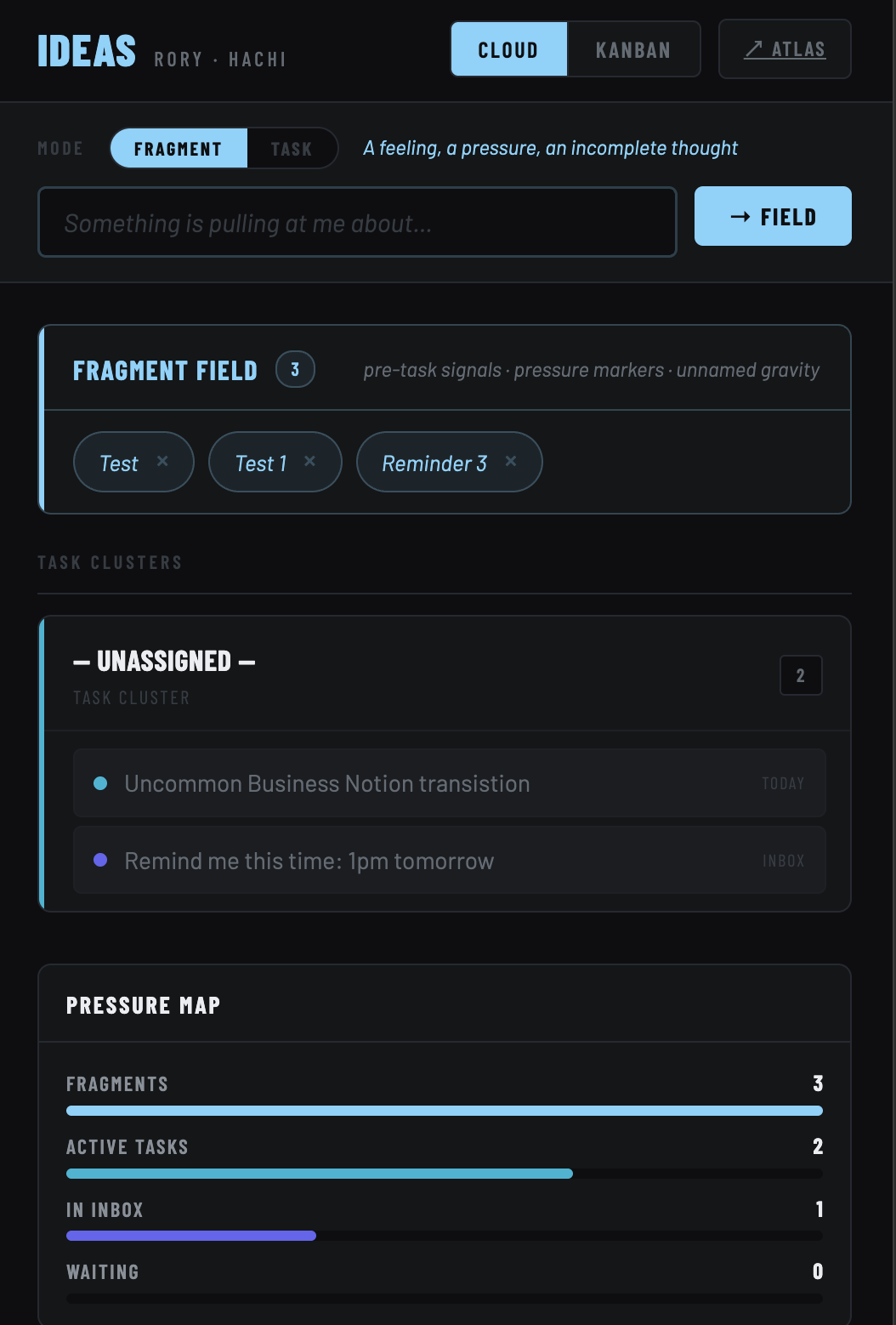896x1325 pixels.
Task: Click the blue dot beside Uncommon Business task
Action: click(x=100, y=783)
